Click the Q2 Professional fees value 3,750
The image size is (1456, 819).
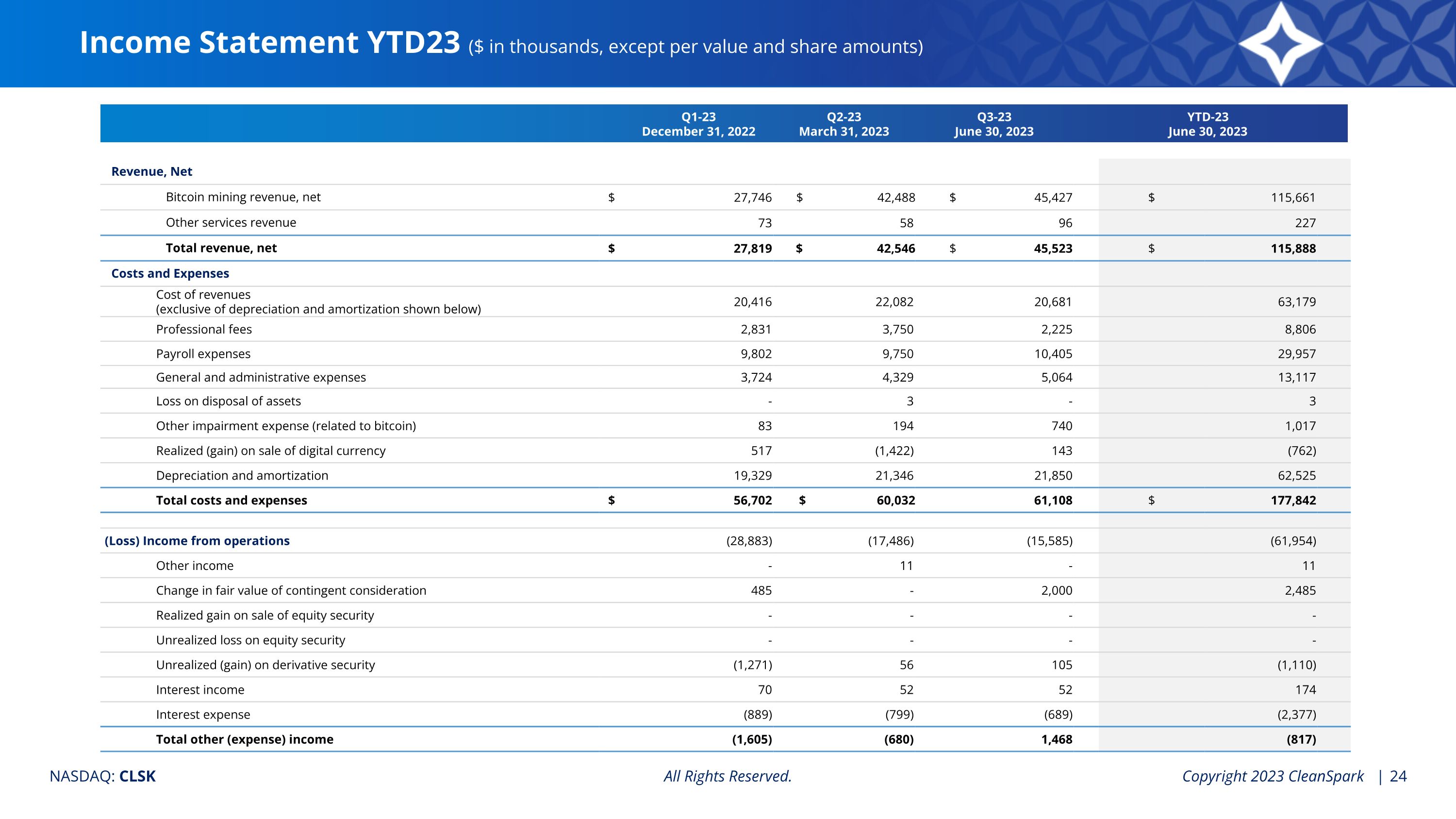[x=897, y=329]
